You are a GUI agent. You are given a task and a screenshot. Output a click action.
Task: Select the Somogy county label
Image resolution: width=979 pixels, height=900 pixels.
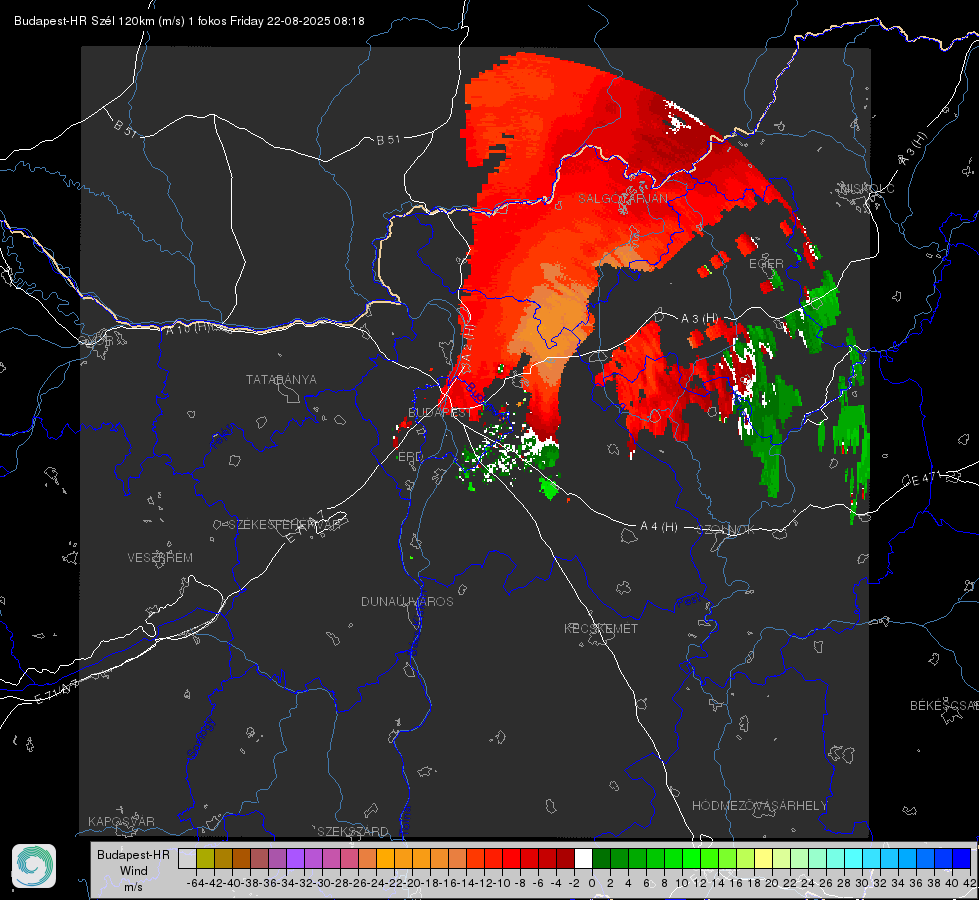point(200,738)
